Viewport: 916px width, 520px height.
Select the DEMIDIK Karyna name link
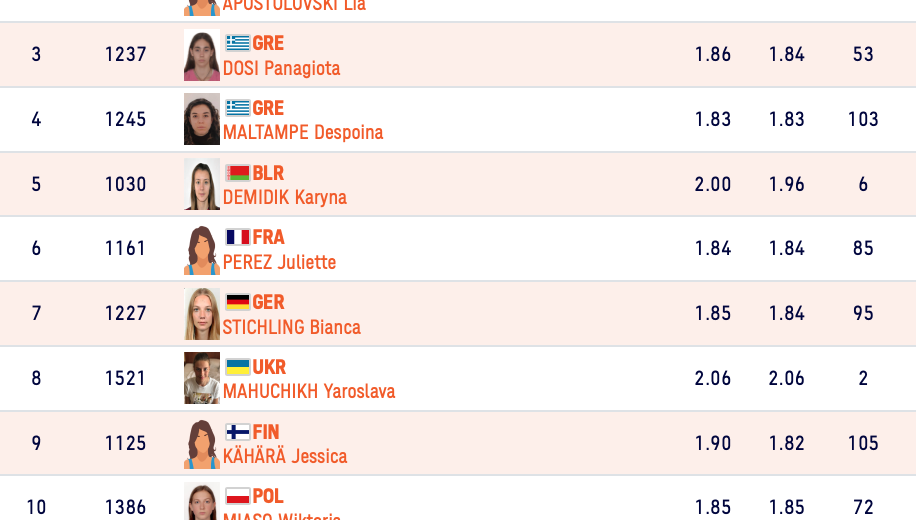coord(284,198)
